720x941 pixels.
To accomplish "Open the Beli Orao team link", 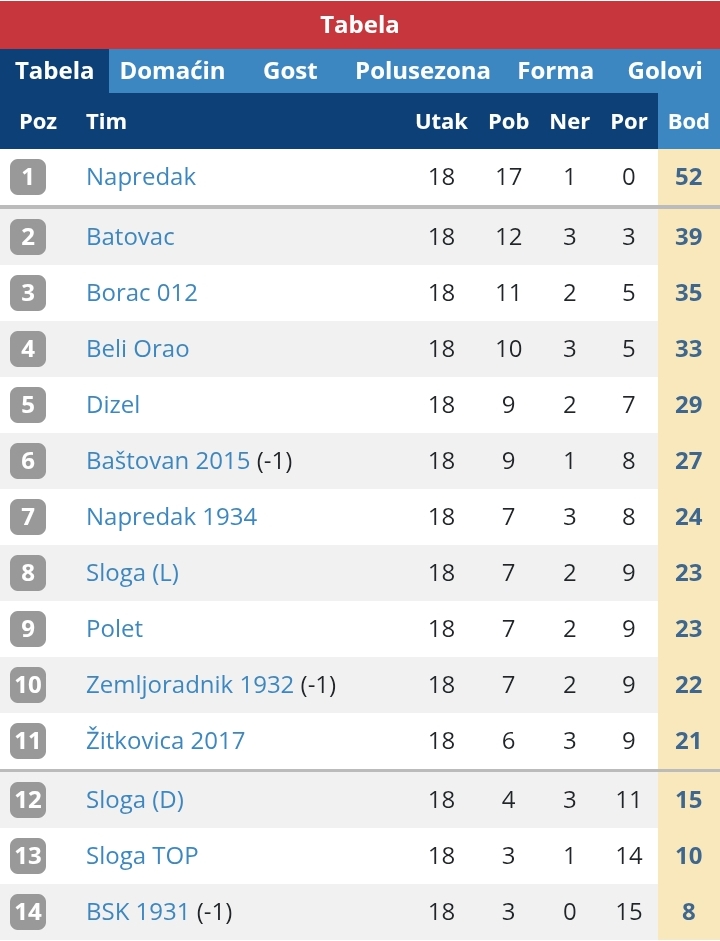I will point(137,349).
